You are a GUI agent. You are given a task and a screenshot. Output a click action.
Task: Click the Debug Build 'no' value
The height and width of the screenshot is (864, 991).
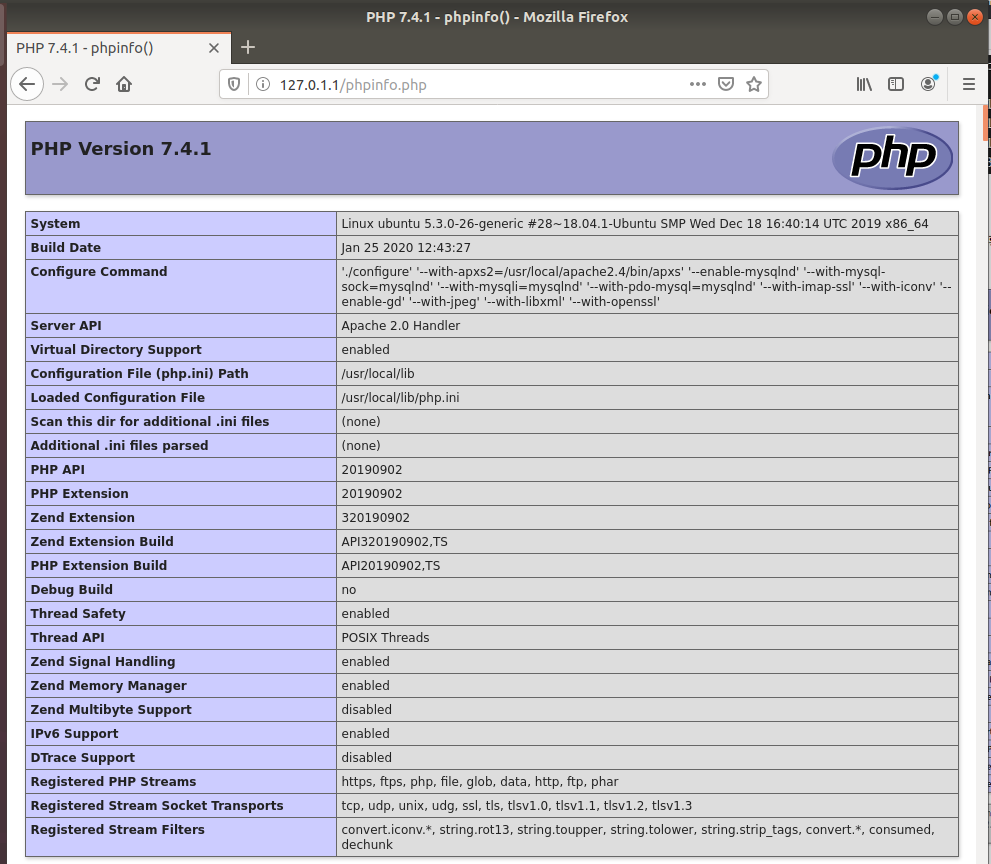click(x=349, y=590)
